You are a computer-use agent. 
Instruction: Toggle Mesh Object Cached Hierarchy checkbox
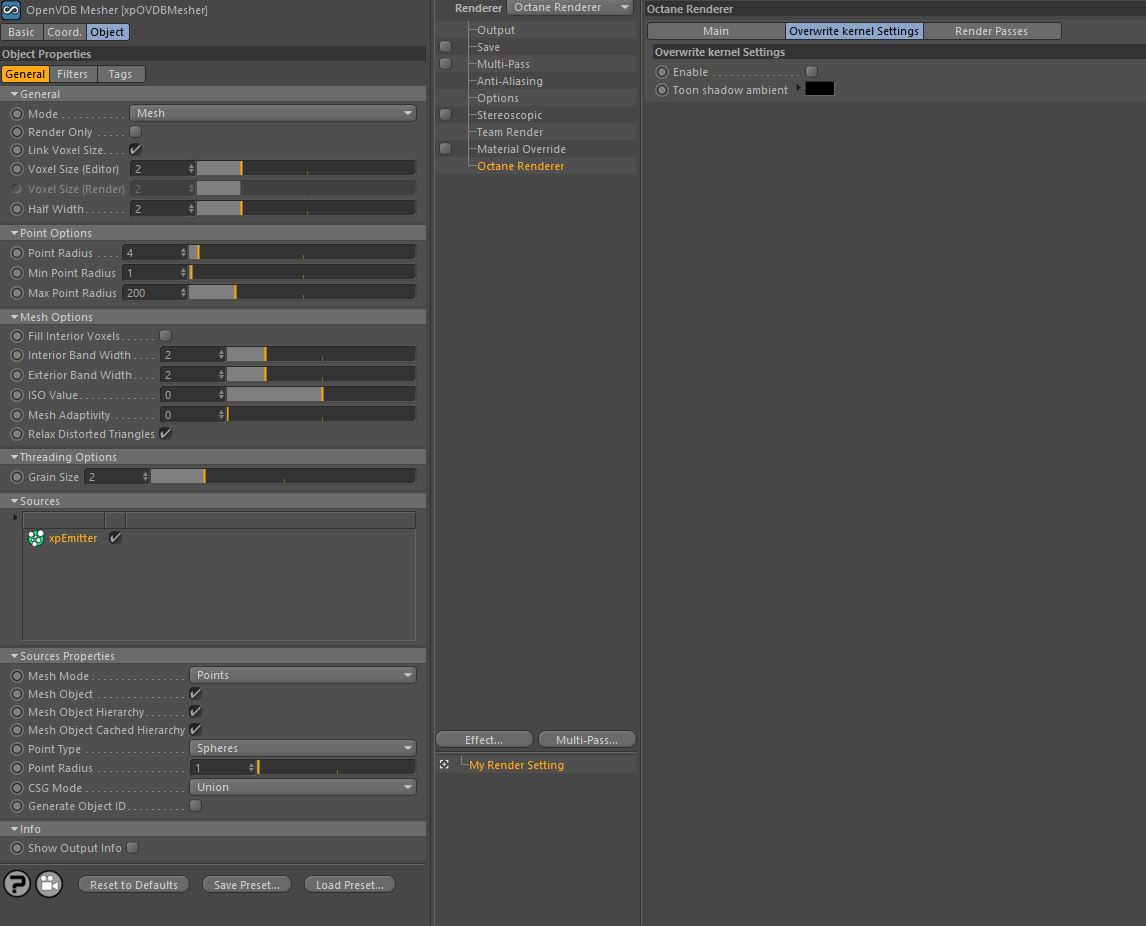(195, 729)
